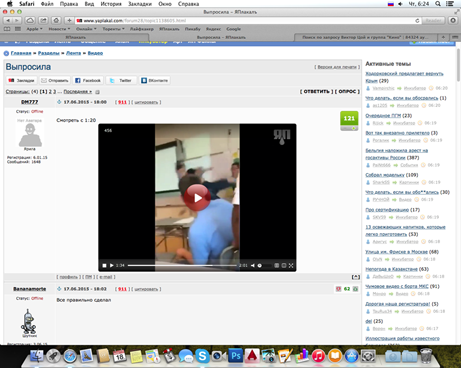Mute video using speaker icon
Image resolution: width=461 pixels, height=368 pixels.
[x=253, y=265]
